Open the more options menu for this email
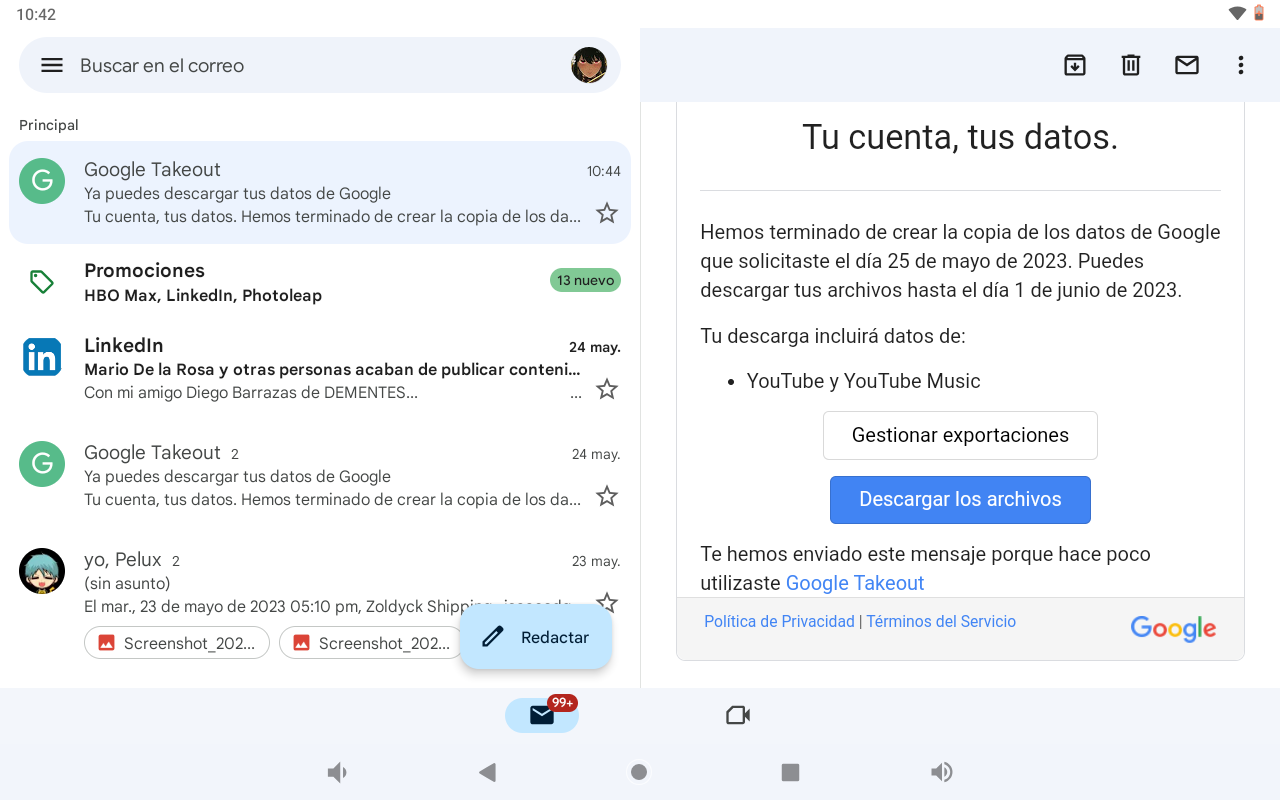 pos(1240,65)
